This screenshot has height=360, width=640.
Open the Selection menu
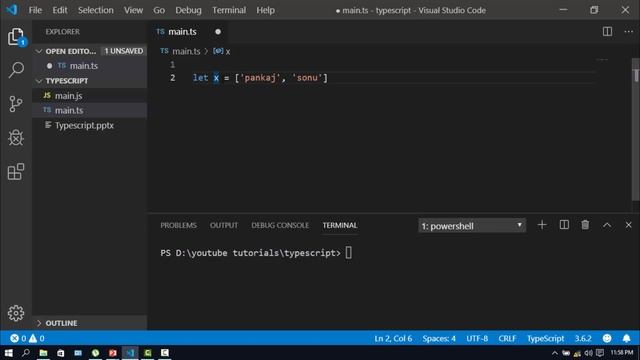coord(96,10)
